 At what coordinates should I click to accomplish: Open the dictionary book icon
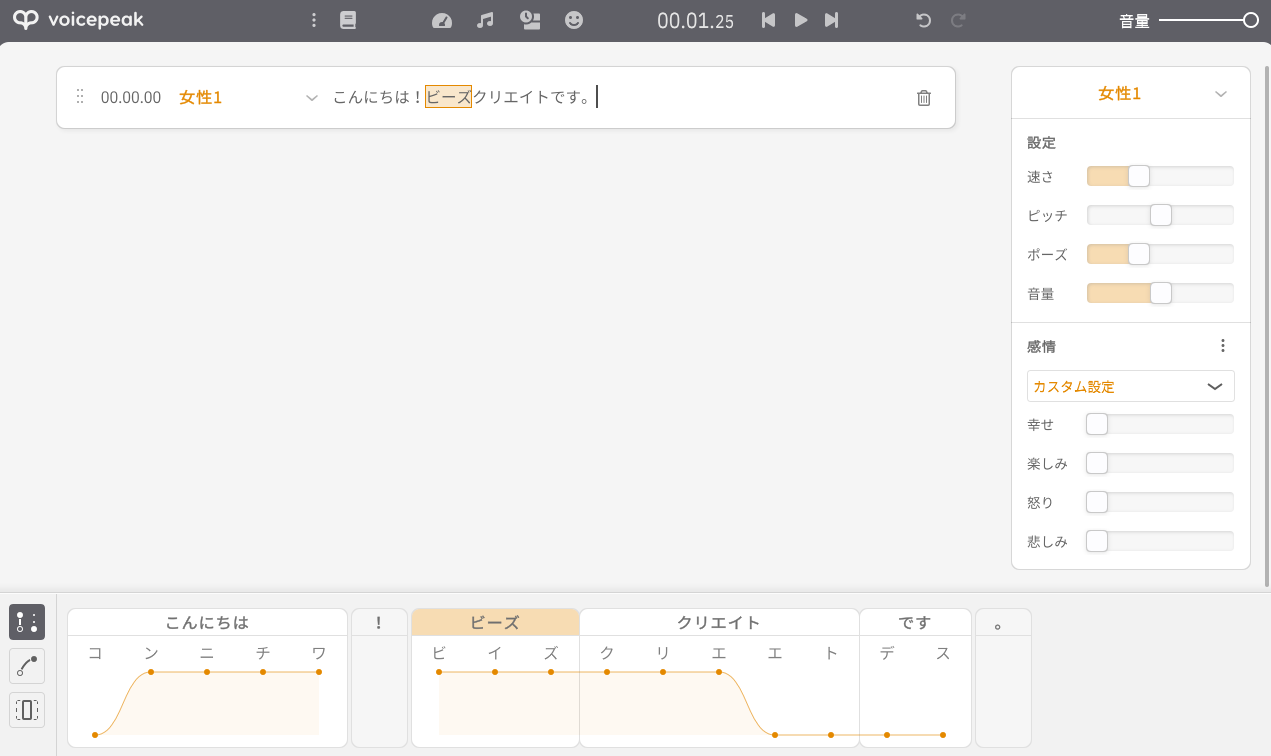[x=348, y=20]
